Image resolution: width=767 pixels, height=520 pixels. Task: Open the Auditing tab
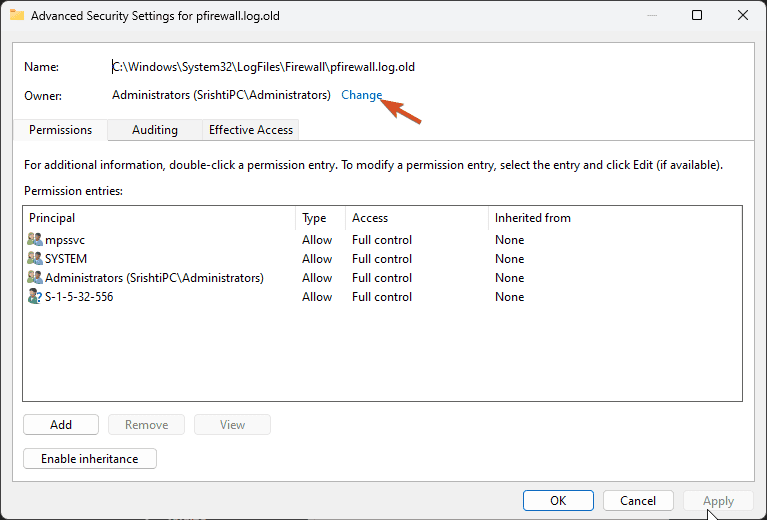tap(155, 130)
